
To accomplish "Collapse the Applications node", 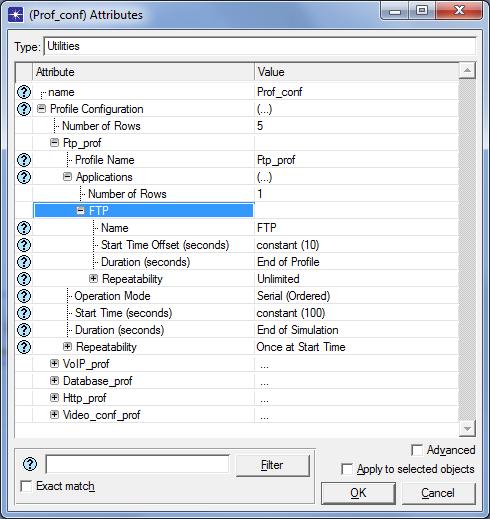I will (x=67, y=177).
